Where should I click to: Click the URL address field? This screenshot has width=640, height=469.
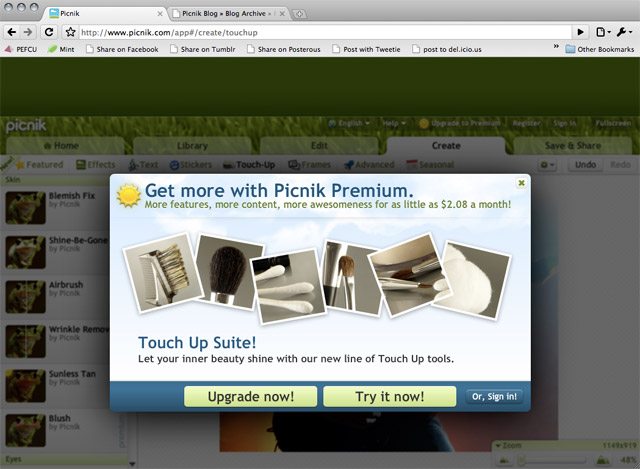(x=325, y=32)
